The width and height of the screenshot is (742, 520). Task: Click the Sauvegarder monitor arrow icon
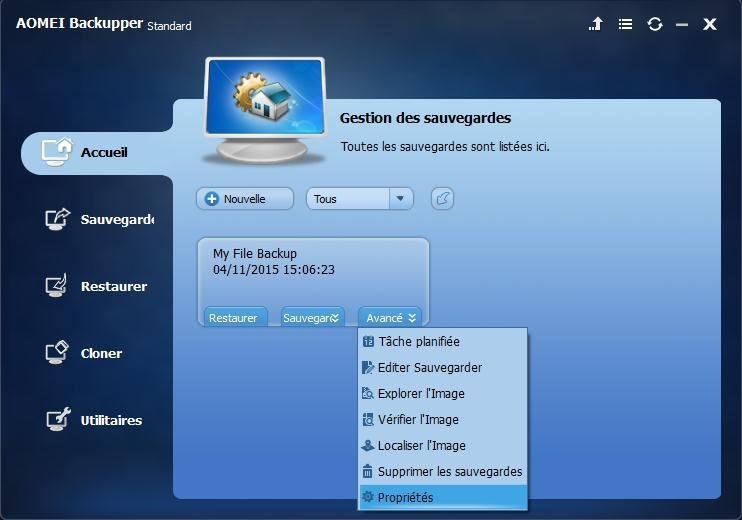point(57,219)
